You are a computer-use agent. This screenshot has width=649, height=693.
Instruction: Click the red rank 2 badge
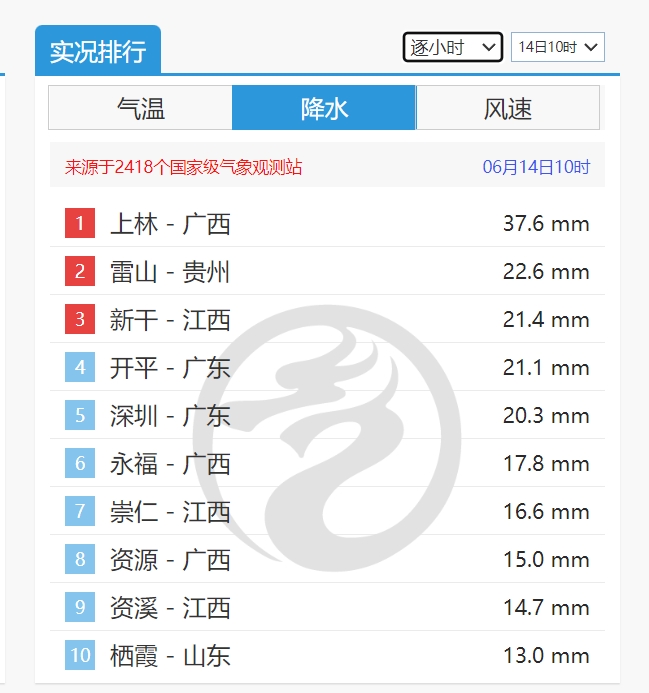(80, 271)
